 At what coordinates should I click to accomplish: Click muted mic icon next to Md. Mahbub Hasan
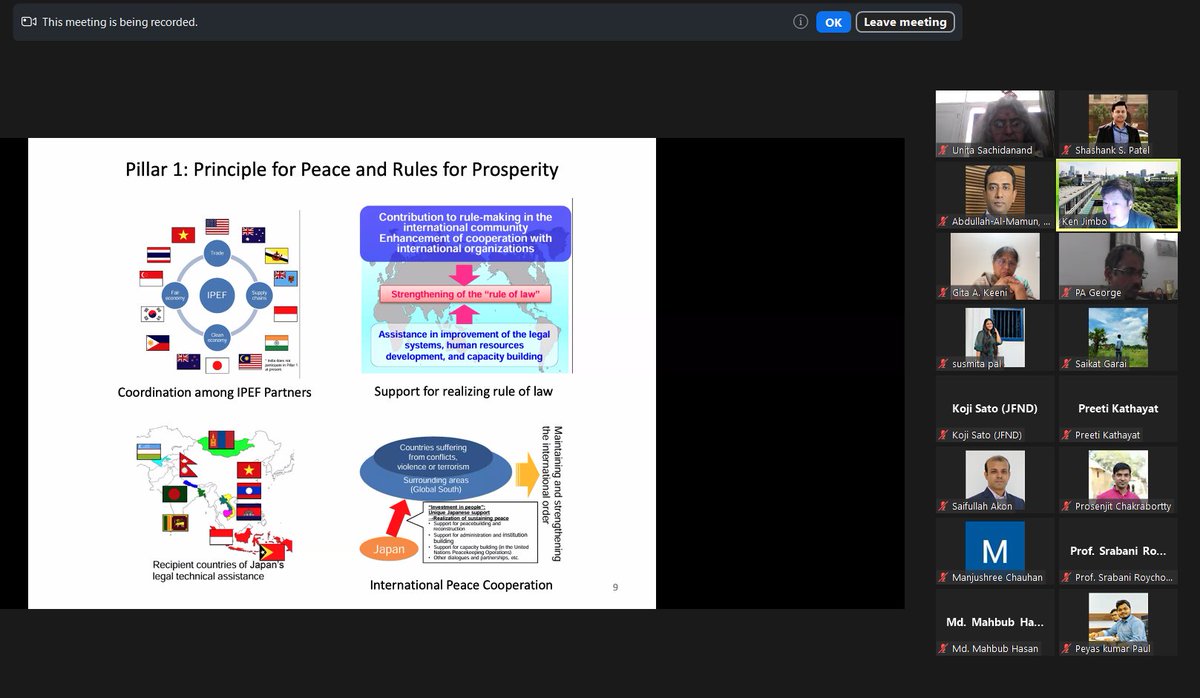click(944, 648)
